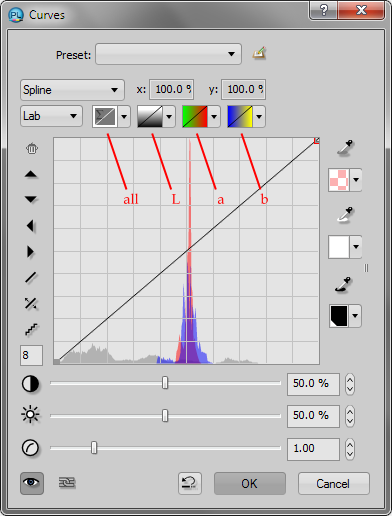Click the steps field showing 8

click(31, 355)
